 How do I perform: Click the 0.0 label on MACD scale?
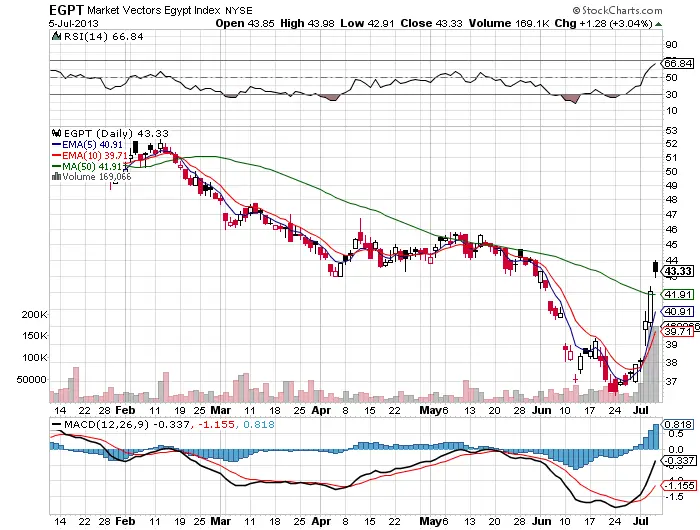(676, 450)
